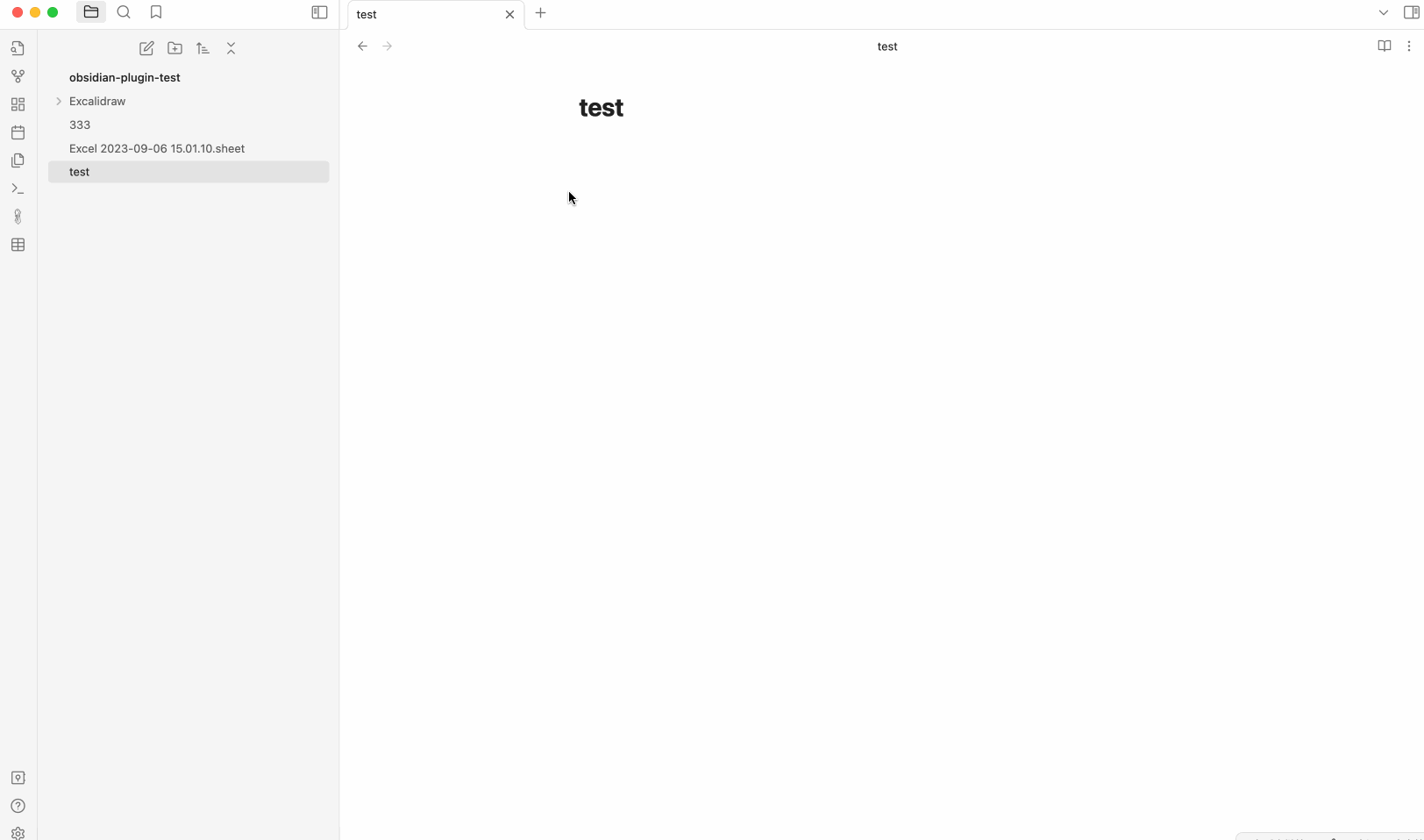Switch to reading view
The height and width of the screenshot is (840, 1424).
1384,46
